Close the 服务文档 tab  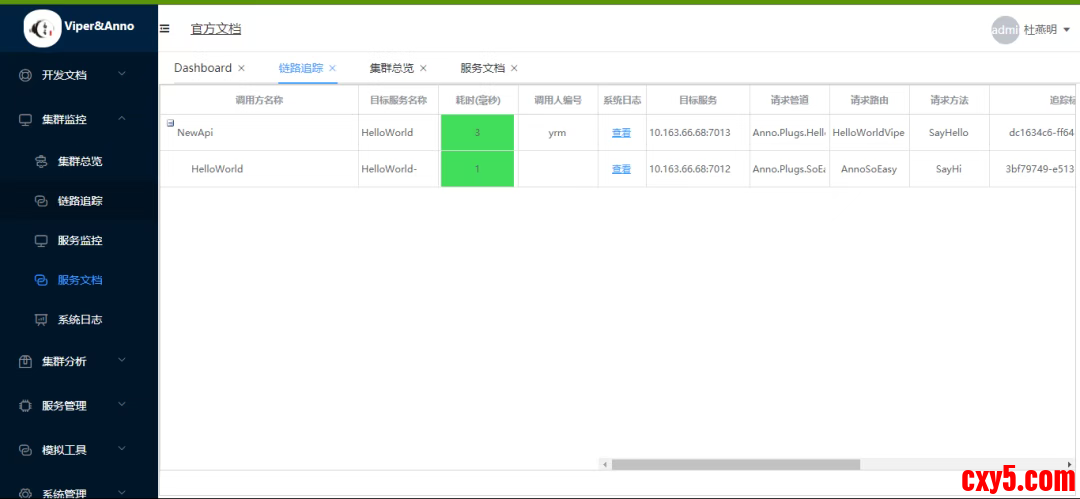click(x=515, y=68)
